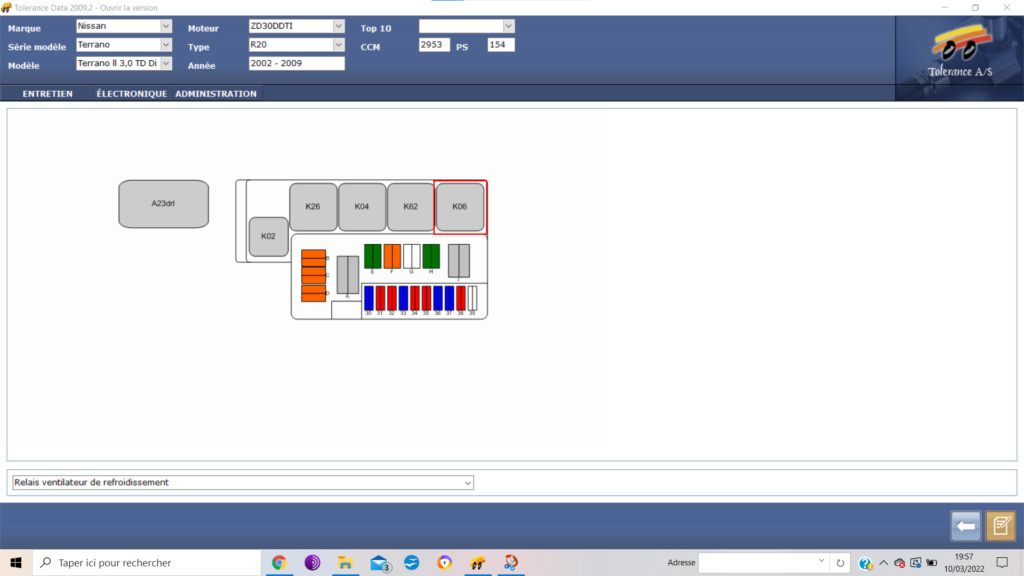Expand the Type dropdown showing R20
The height and width of the screenshot is (576, 1024).
click(338, 44)
